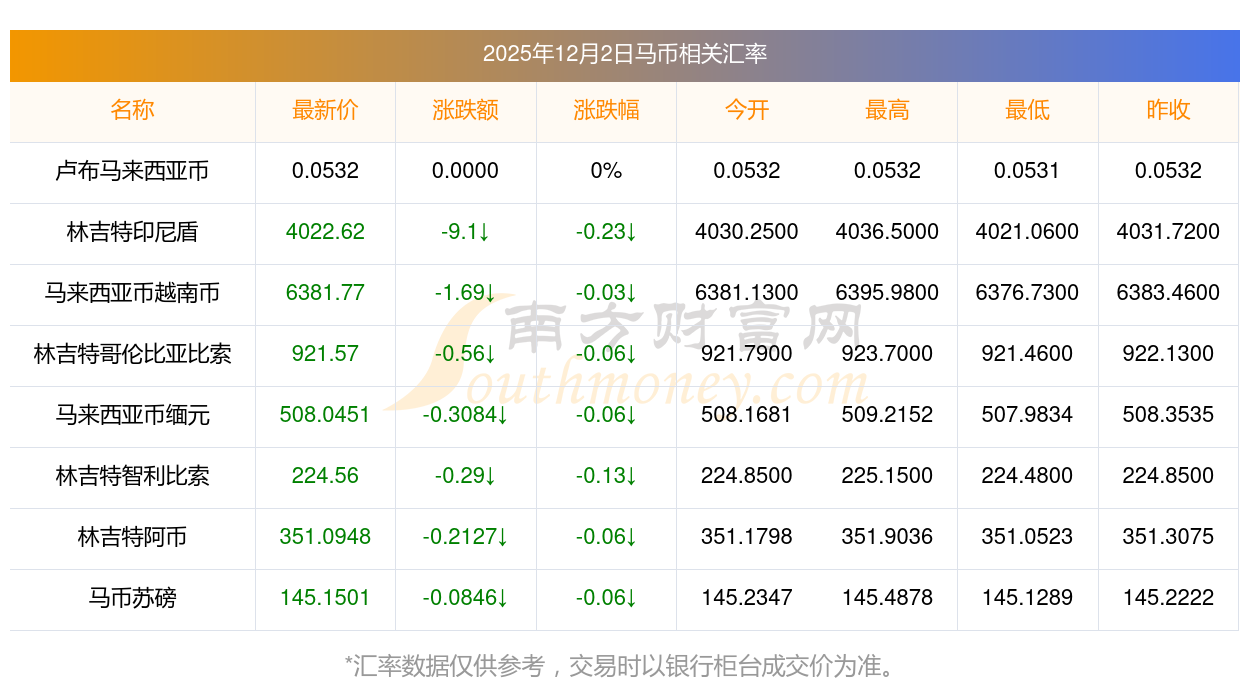Click high value 509.2152

point(887,415)
